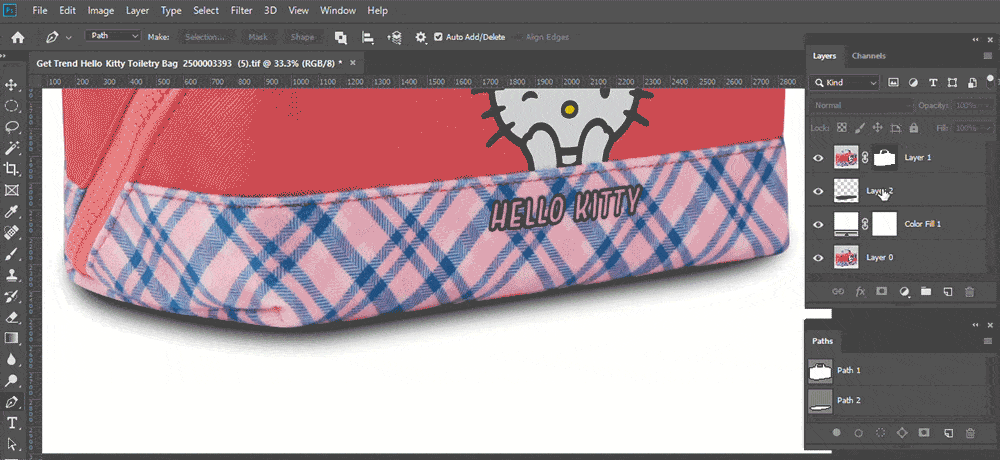Open the Layer menu

138,11
